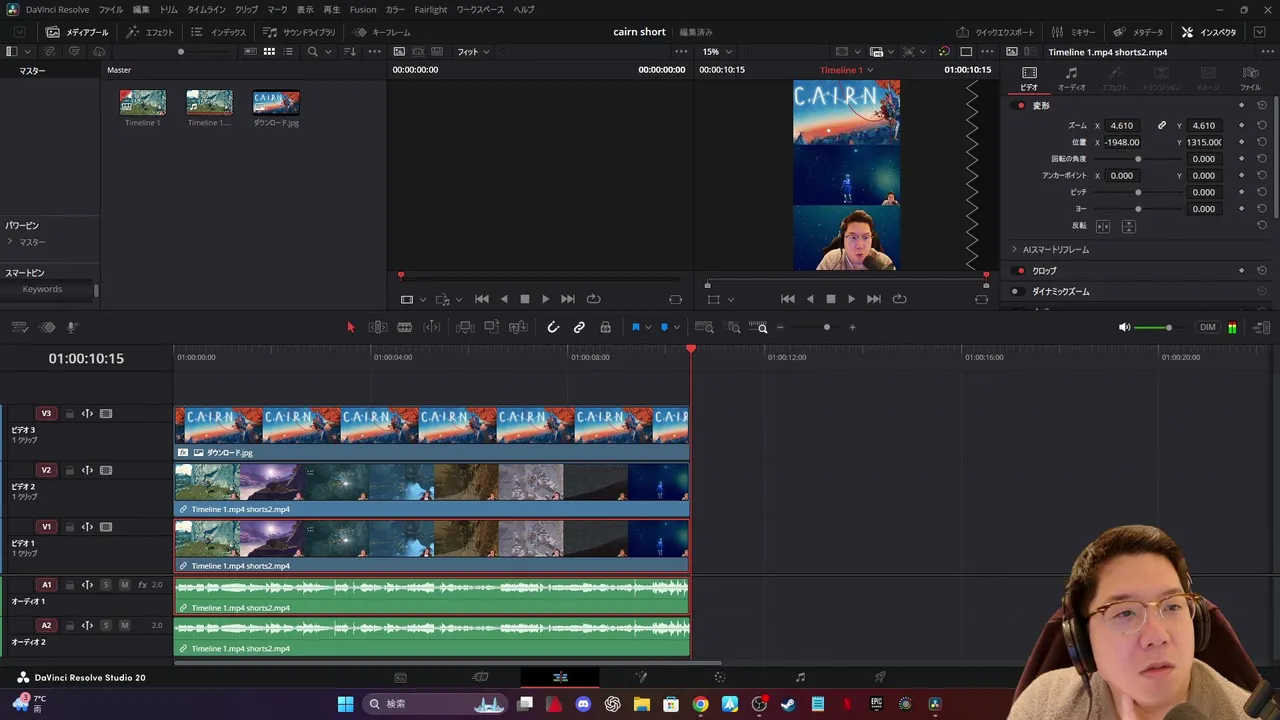Toggle the zoom X/Y link chain icon
Viewport: 1280px width, 720px height.
pos(1162,126)
